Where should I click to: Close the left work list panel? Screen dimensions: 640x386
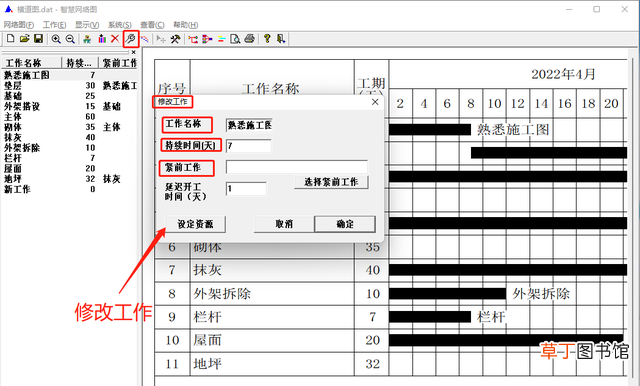tap(133, 52)
